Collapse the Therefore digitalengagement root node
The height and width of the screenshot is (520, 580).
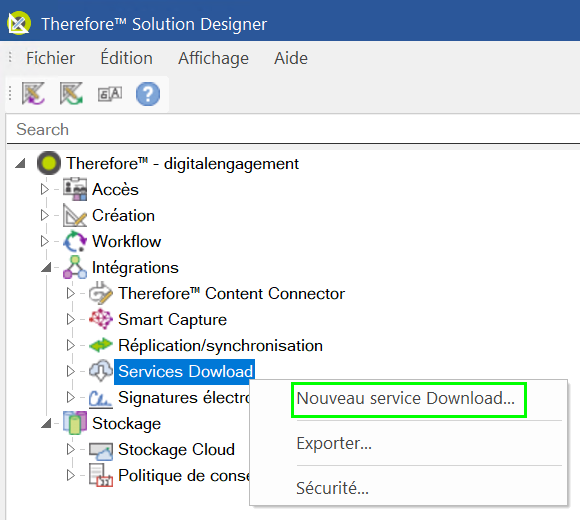(20, 163)
